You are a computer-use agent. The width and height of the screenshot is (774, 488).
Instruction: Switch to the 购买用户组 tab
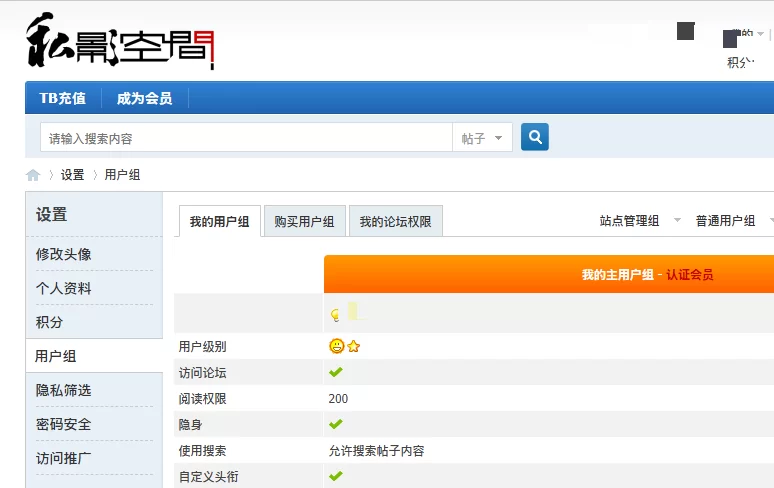click(305, 222)
